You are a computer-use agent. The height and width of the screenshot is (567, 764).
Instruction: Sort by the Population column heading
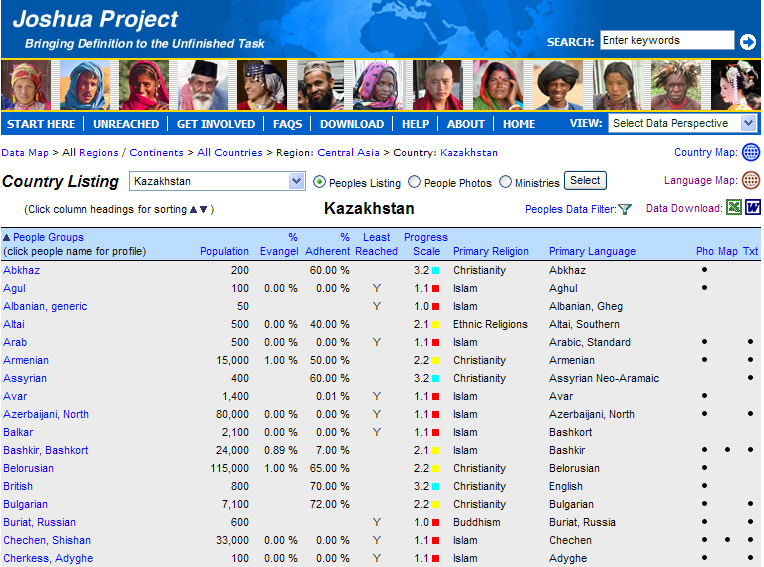224,251
